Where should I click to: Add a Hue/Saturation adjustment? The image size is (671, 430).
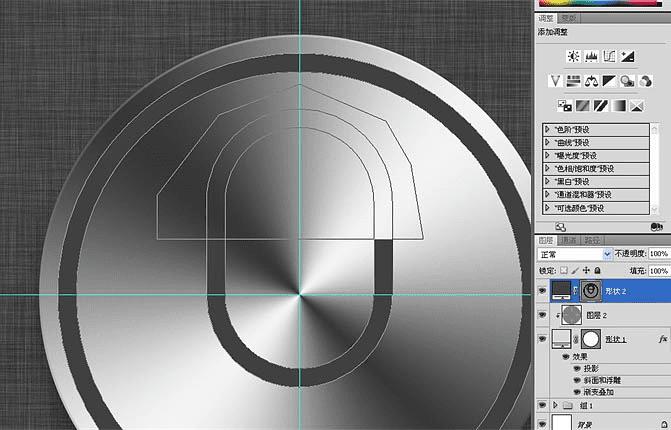tap(573, 81)
